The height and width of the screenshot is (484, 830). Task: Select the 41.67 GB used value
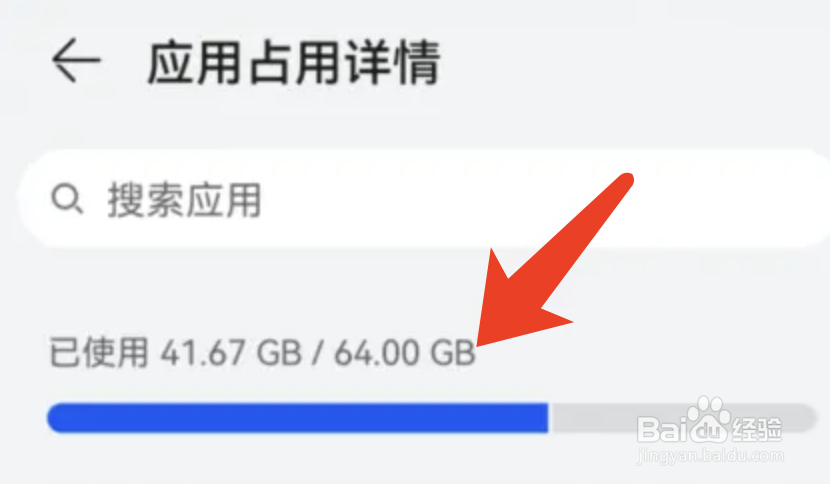pyautogui.click(x=231, y=353)
